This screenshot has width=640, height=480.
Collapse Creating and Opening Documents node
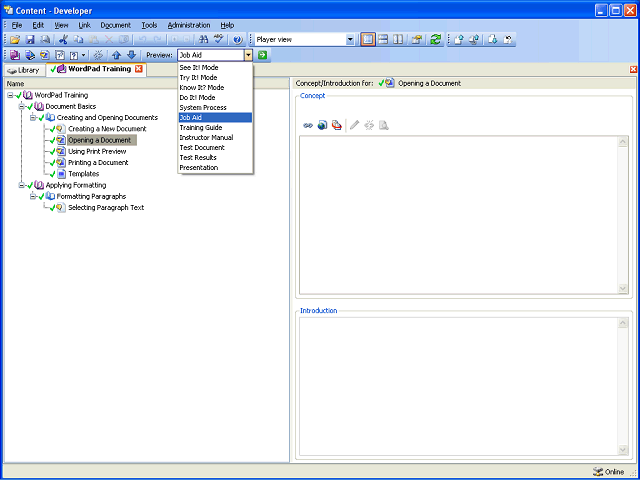(x=33, y=118)
